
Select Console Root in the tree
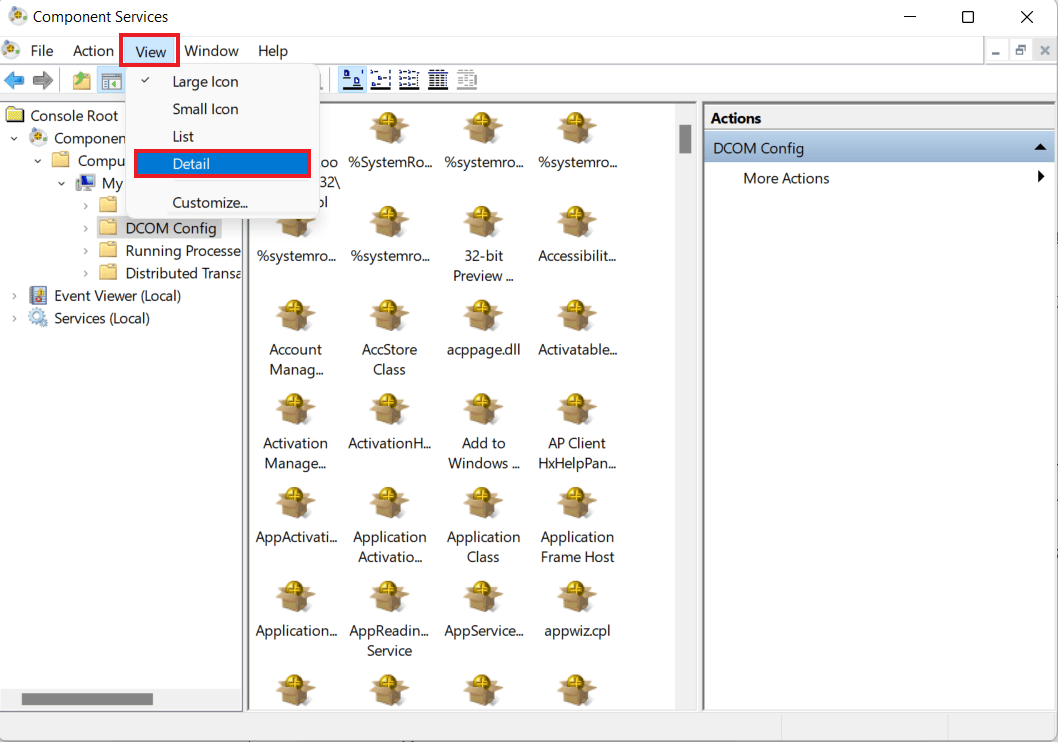74,116
